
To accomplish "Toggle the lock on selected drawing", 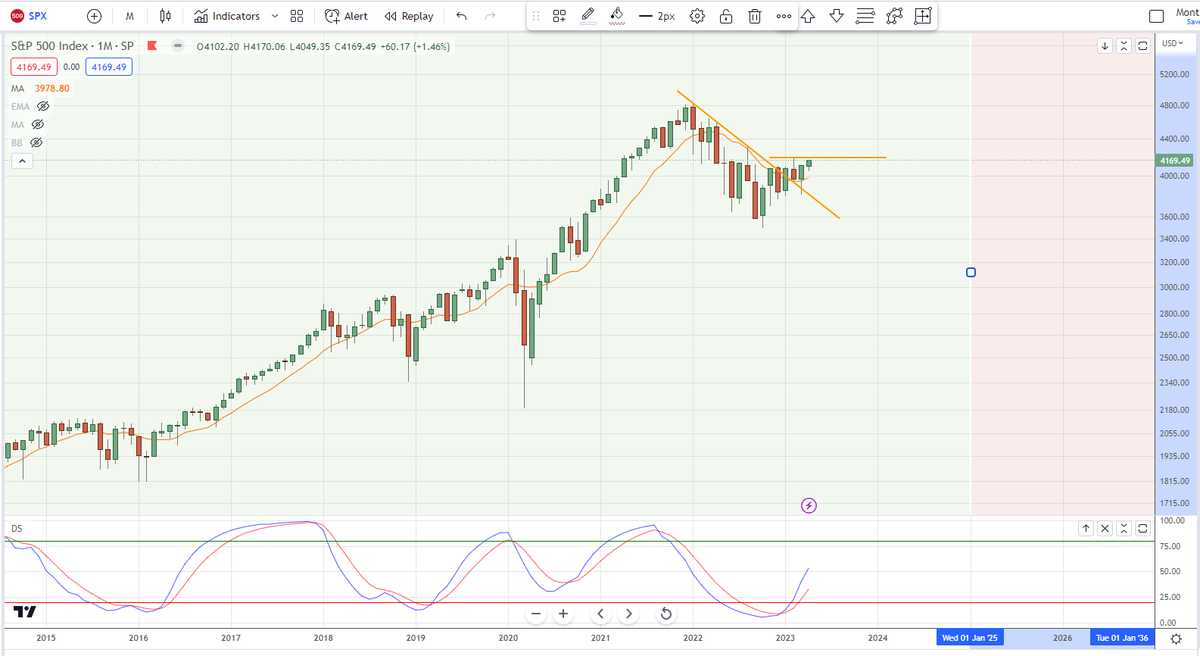I will coord(726,16).
